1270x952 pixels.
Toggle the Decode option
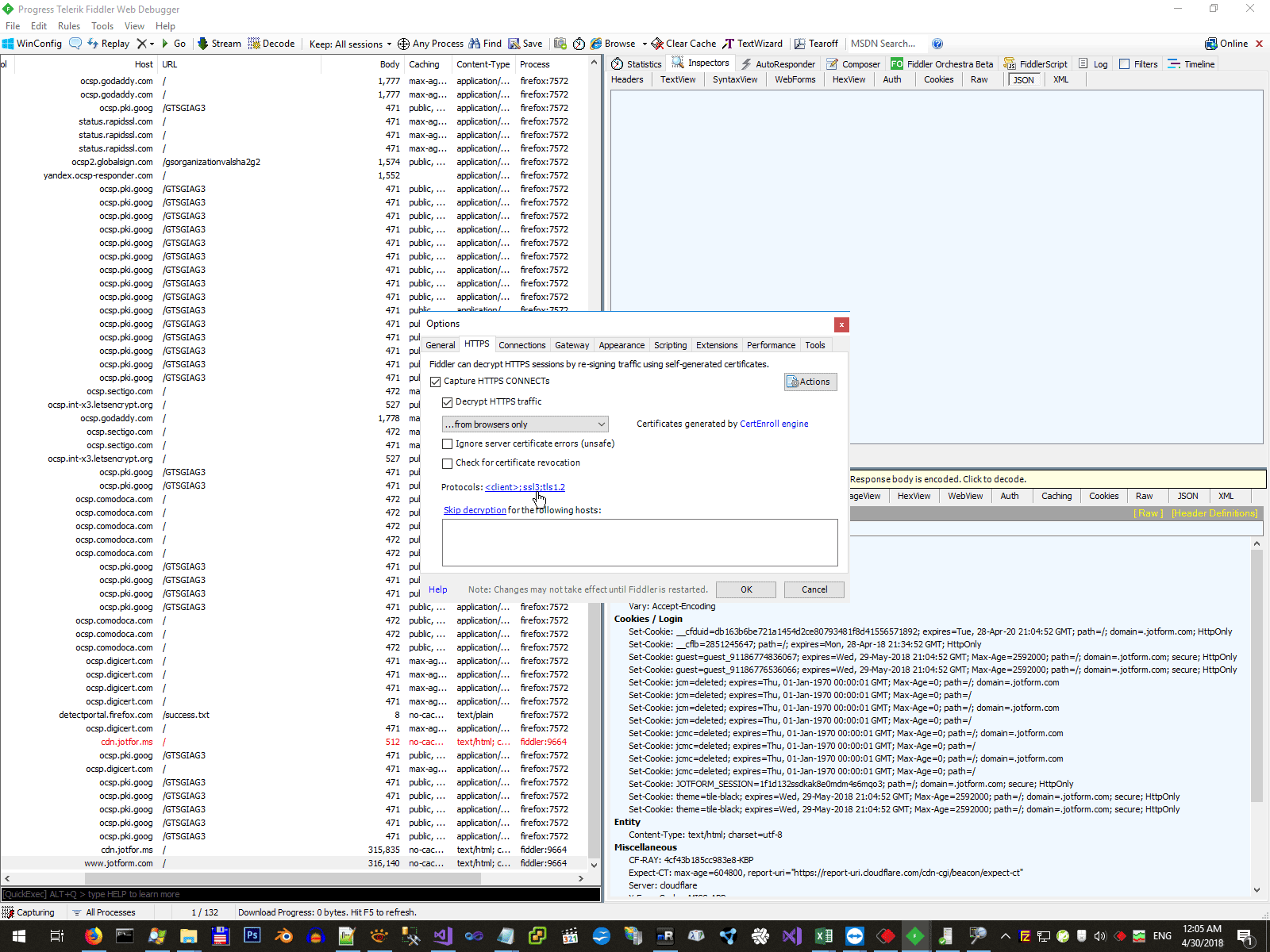[271, 44]
